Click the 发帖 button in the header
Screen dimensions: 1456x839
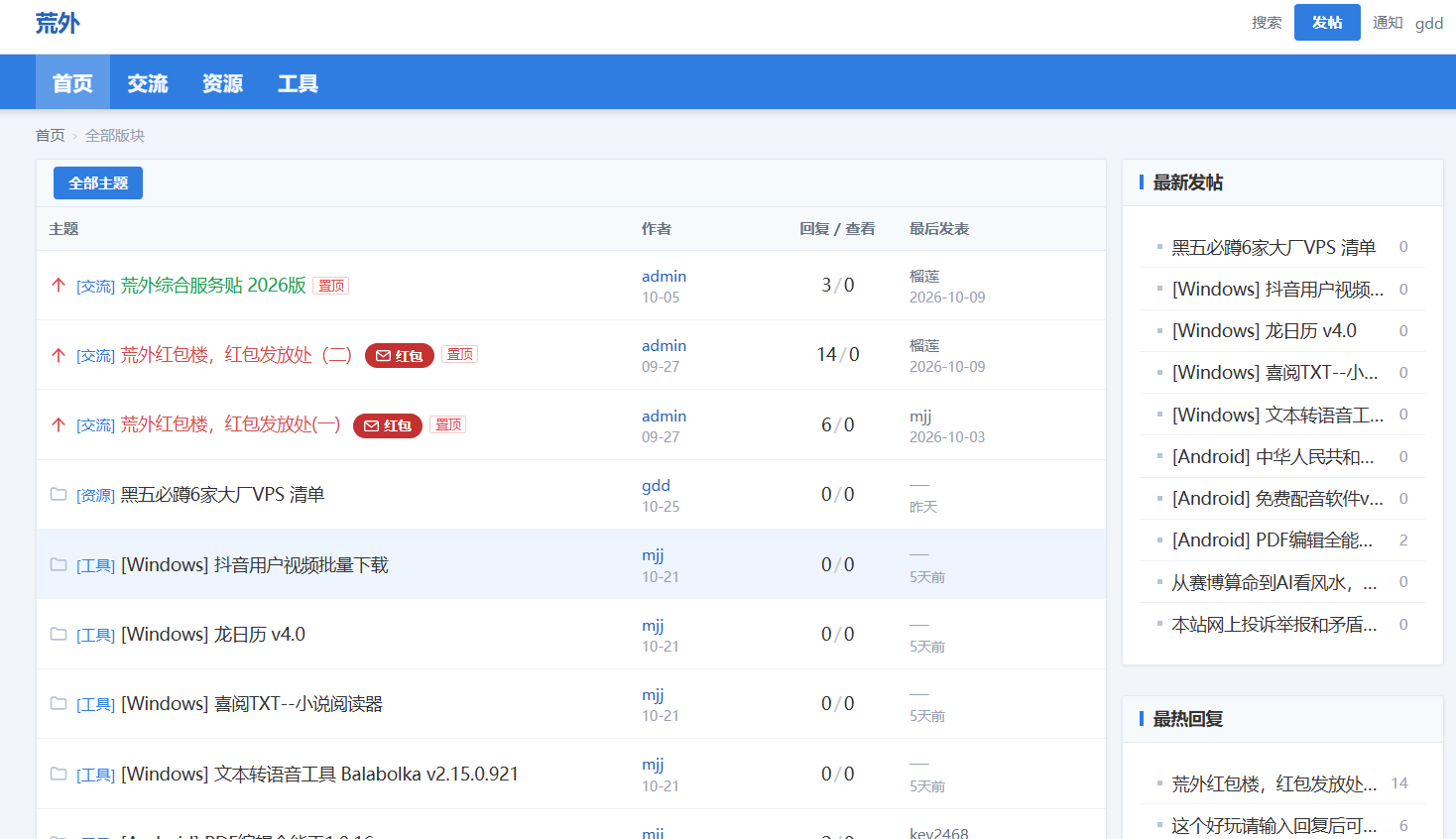(1327, 22)
